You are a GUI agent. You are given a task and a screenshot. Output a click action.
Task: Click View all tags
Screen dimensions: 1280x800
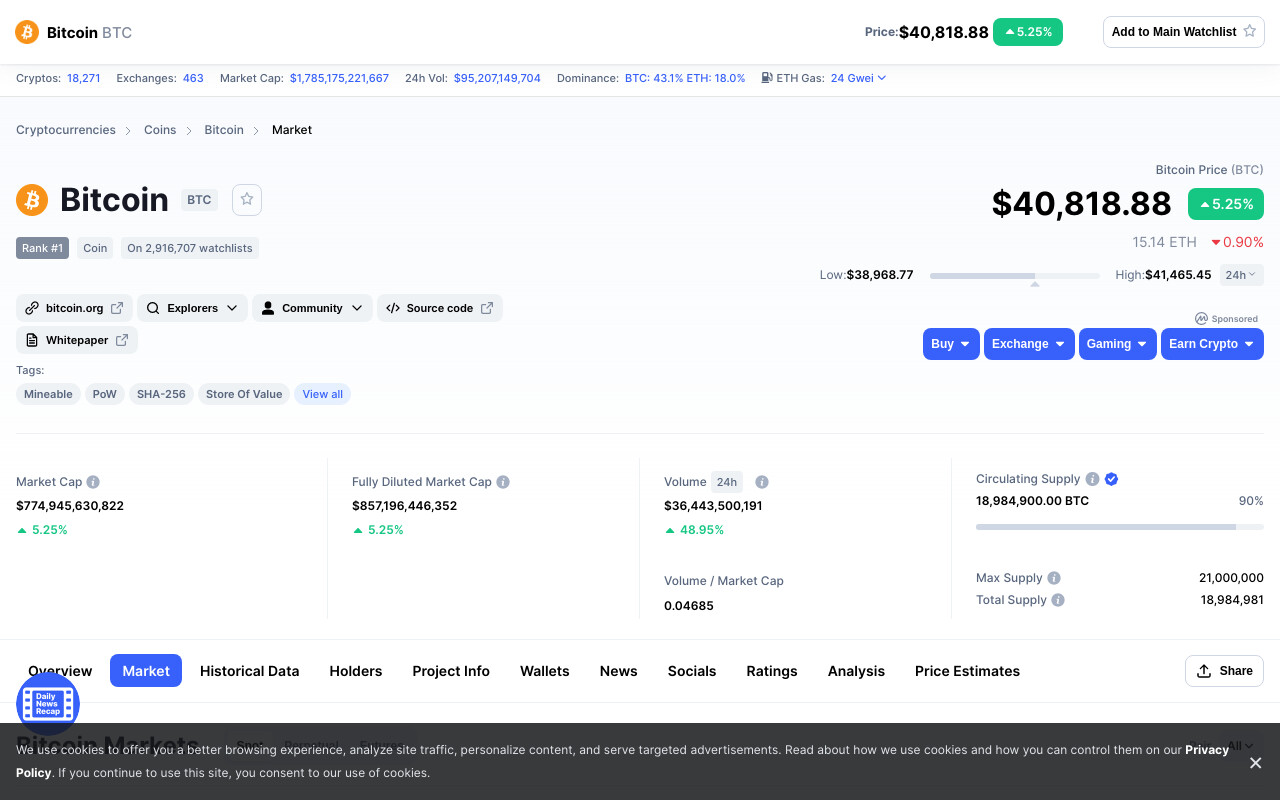pos(322,394)
